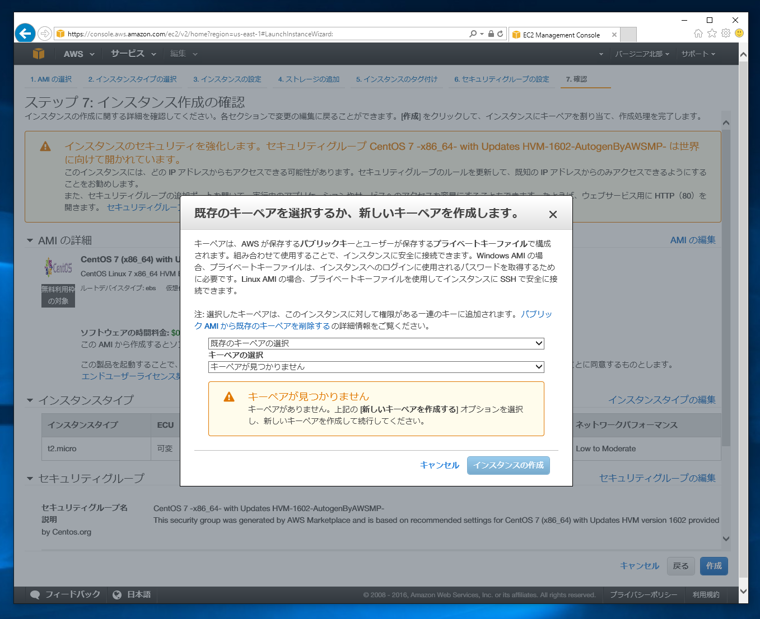This screenshot has width=760, height=619.
Task: Open the サービス menu dropdown
Action: (x=133, y=54)
